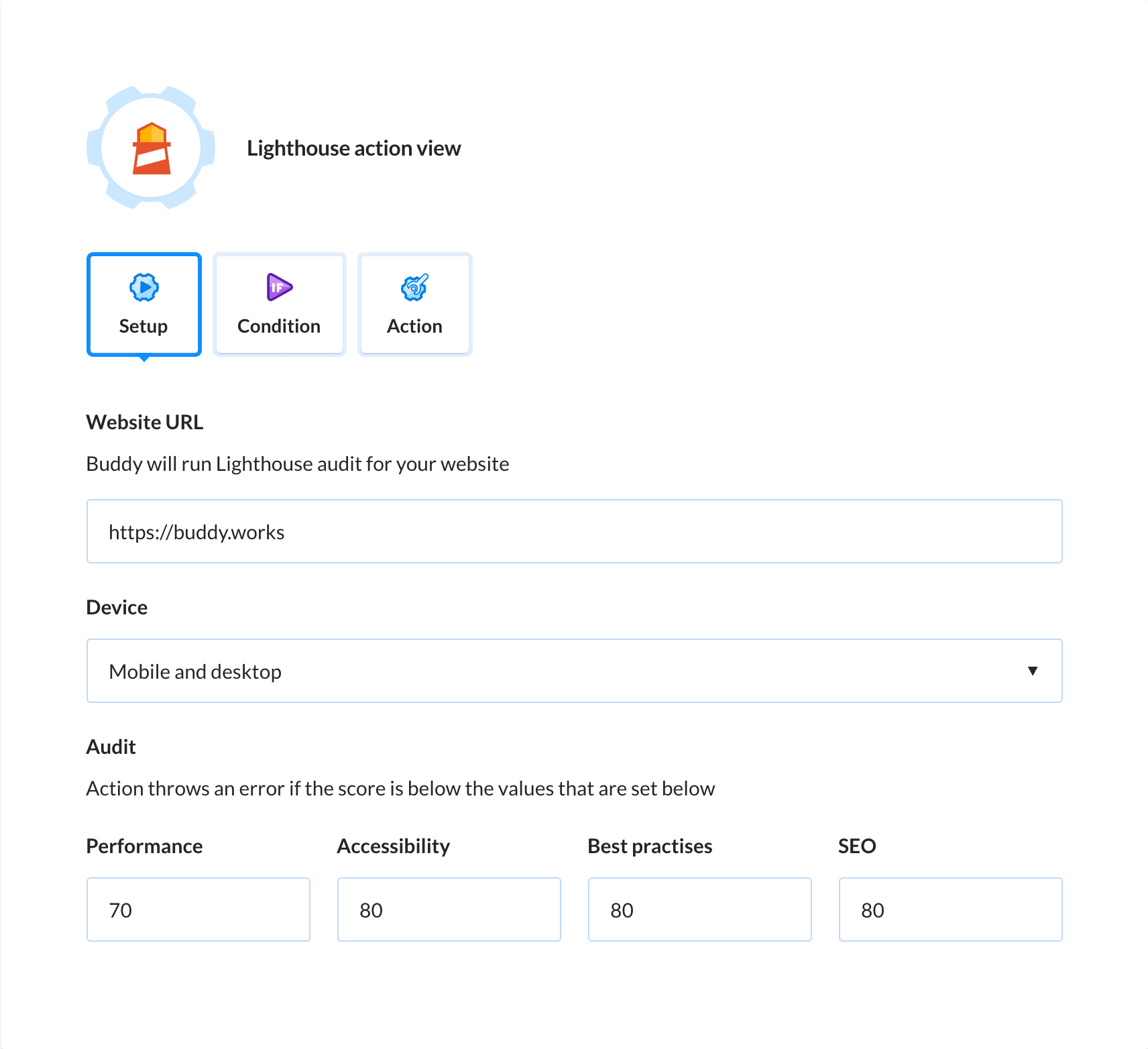Click the SEO score box showing 80
1148x1049 pixels.
click(x=950, y=909)
